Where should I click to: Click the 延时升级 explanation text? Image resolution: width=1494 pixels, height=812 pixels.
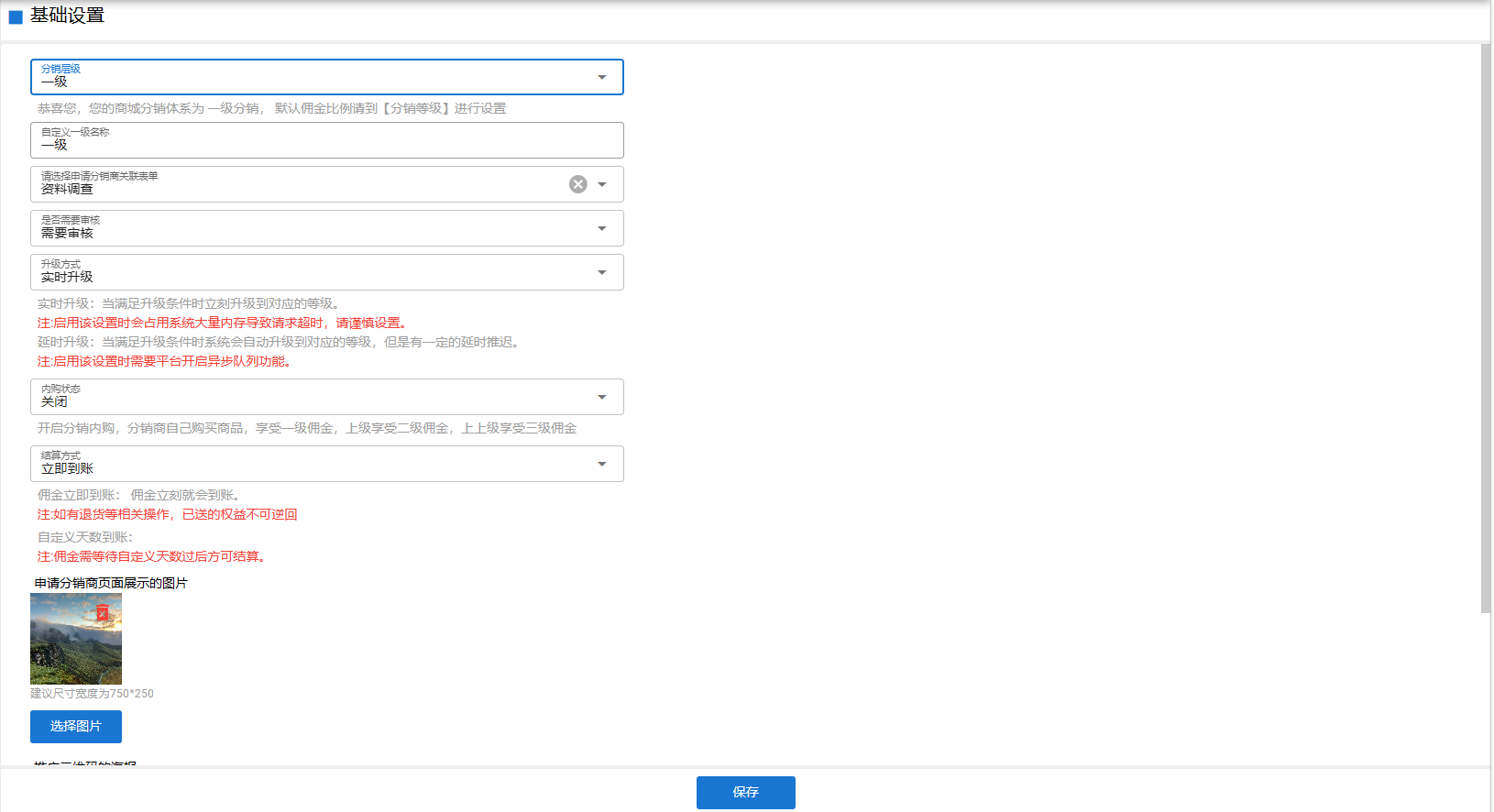click(x=281, y=342)
